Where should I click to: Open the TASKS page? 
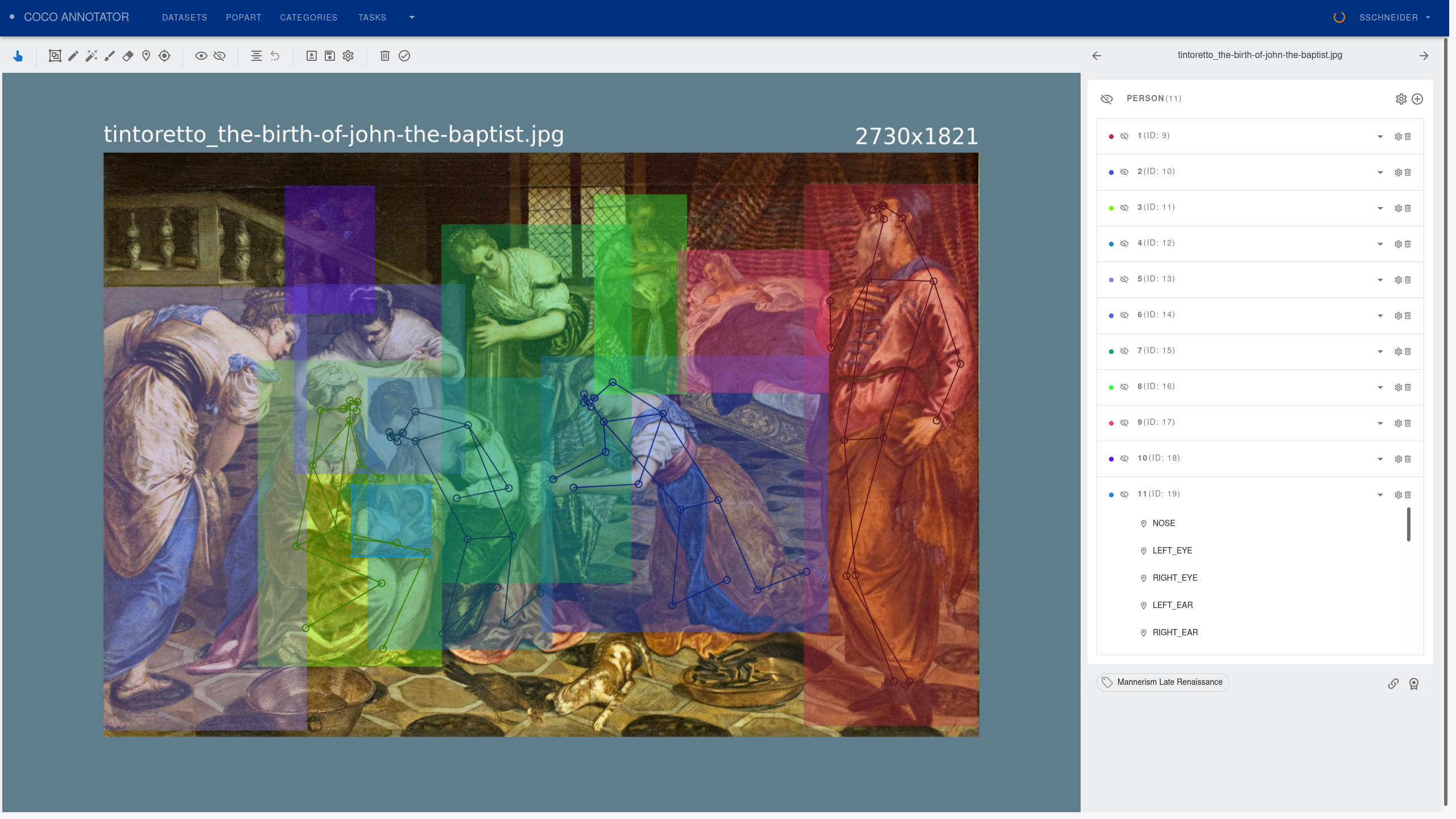pos(372,18)
